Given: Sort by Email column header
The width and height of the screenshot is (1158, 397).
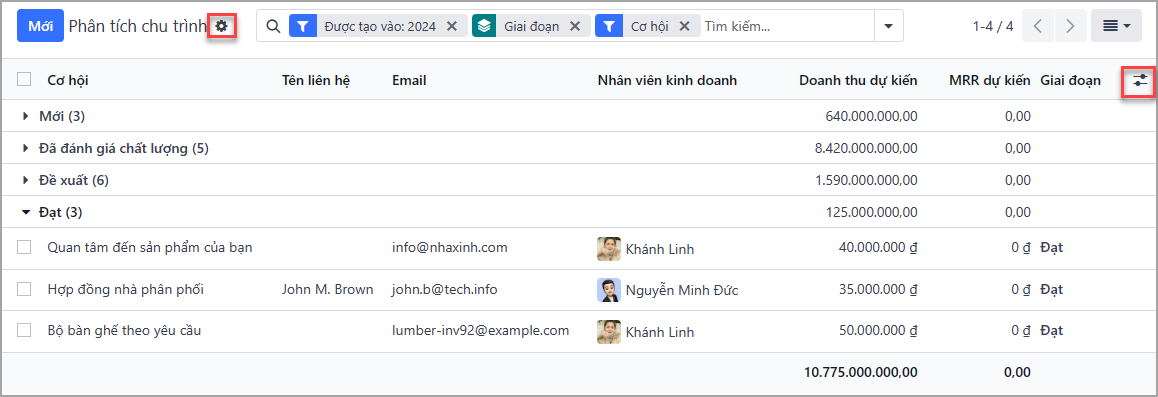Looking at the screenshot, I should point(409,80).
